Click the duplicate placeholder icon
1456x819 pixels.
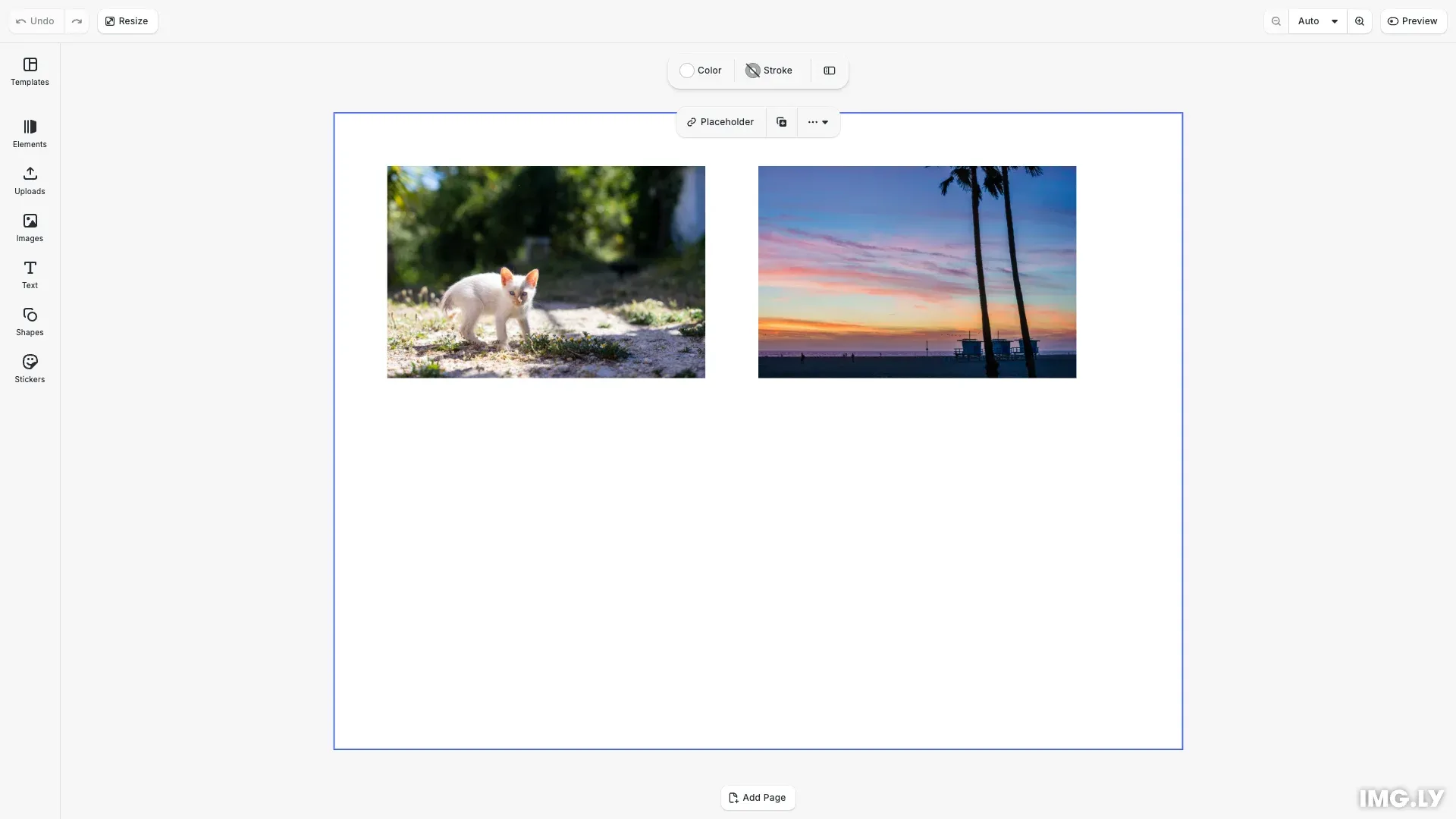[780, 121]
